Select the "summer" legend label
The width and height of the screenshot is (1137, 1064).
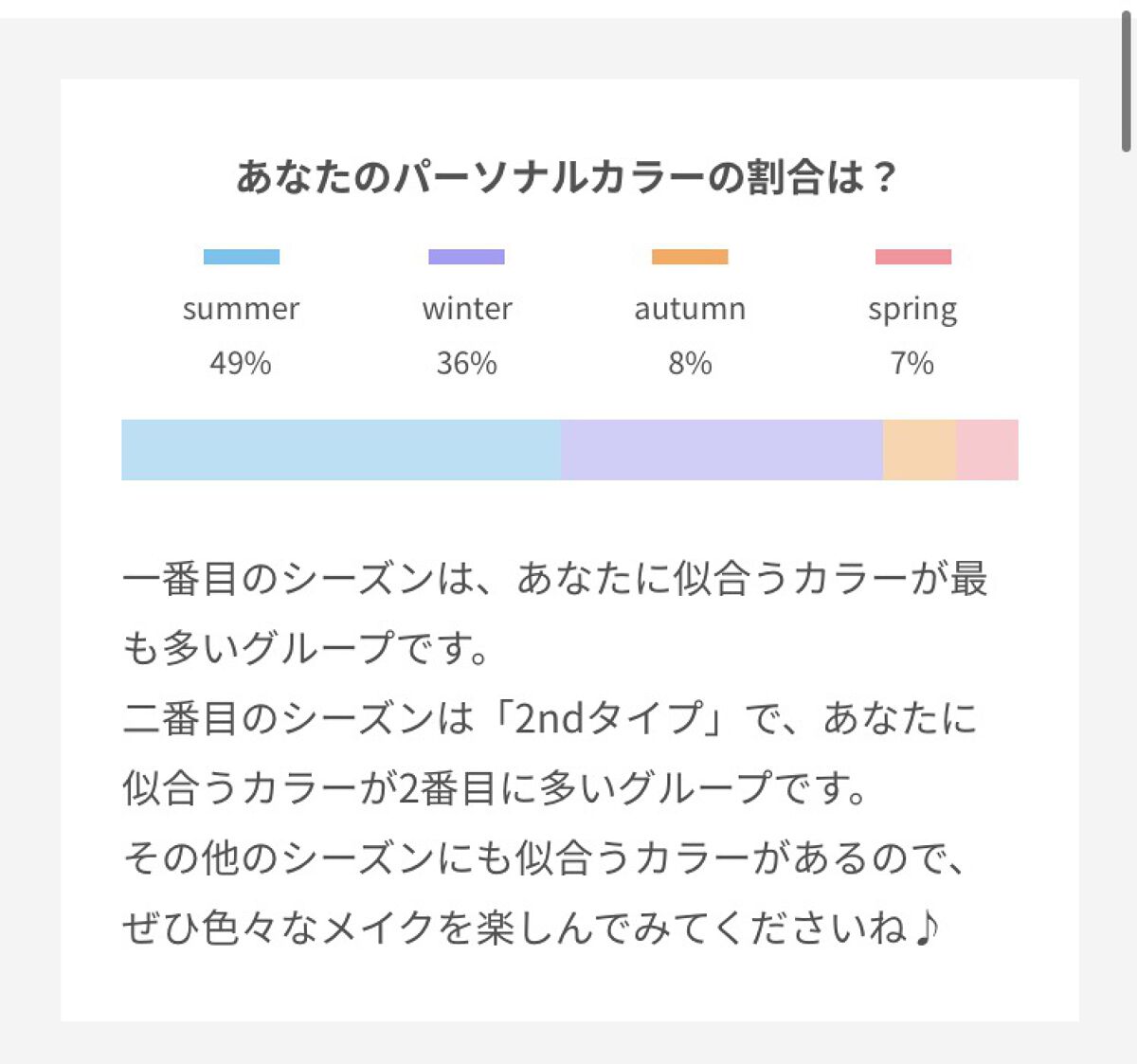(x=242, y=309)
